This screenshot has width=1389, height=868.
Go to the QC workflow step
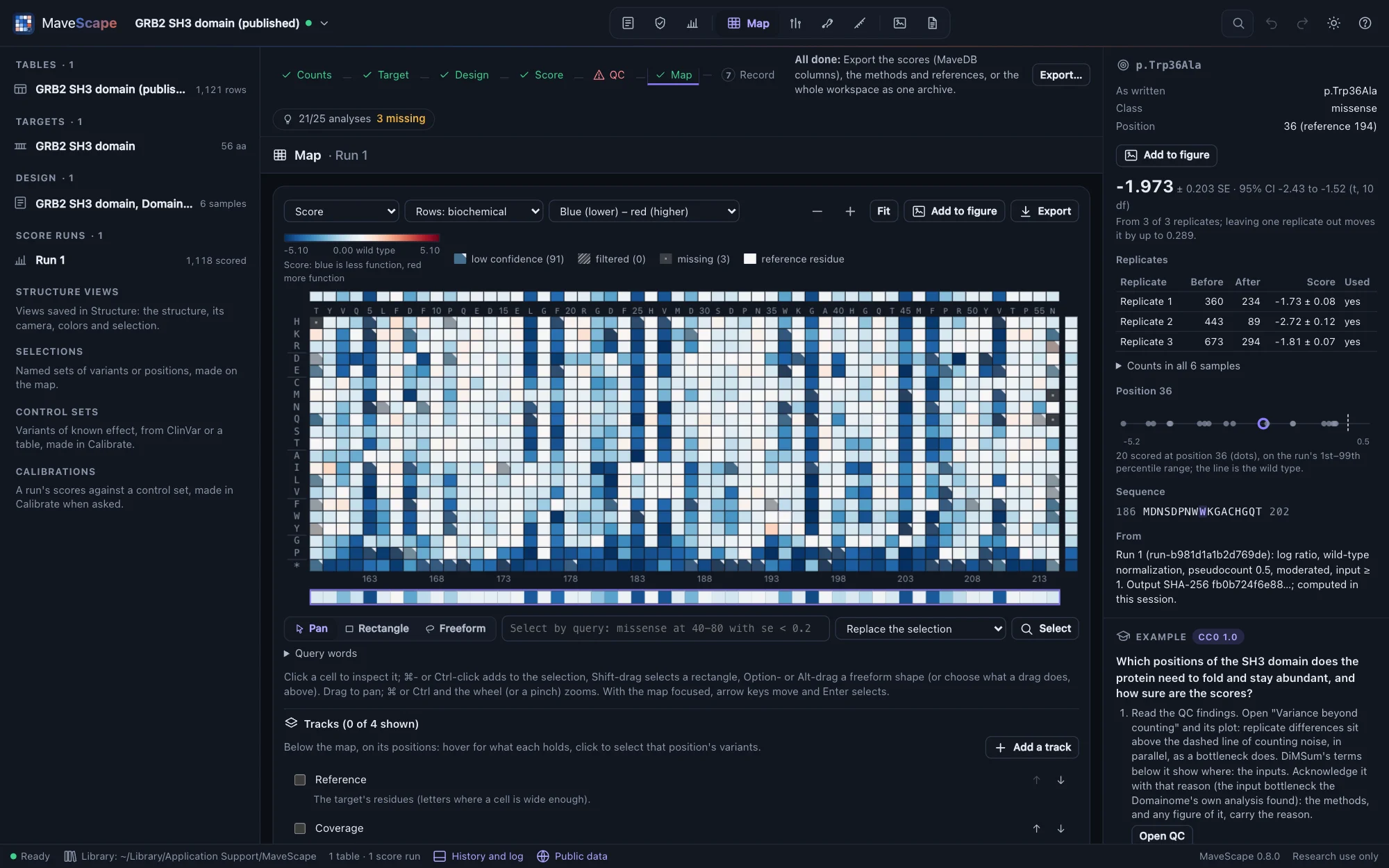click(x=609, y=75)
